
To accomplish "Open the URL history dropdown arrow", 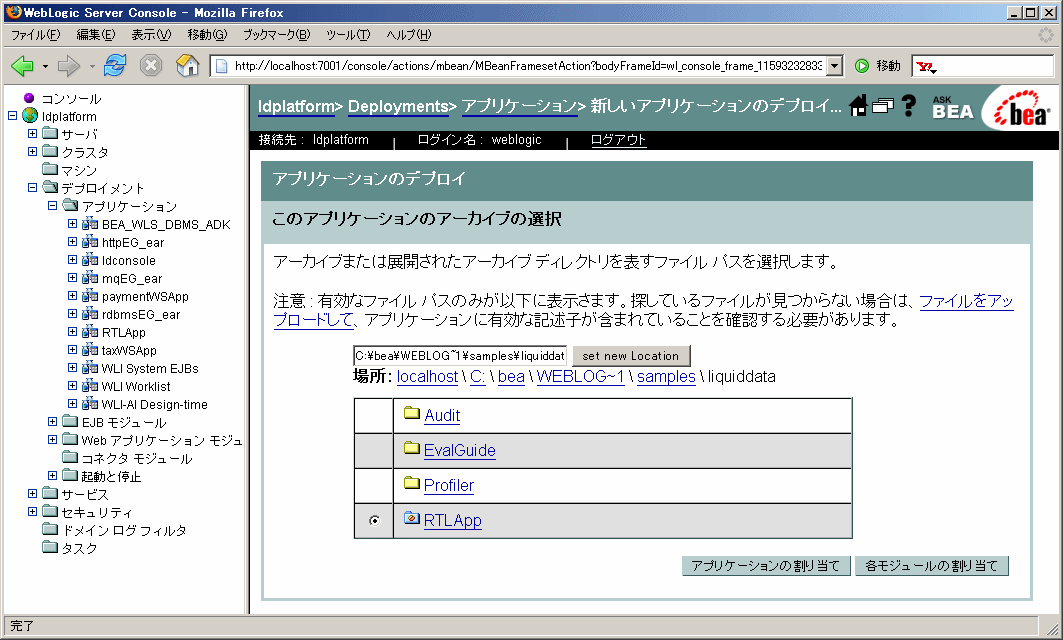I will [835, 66].
